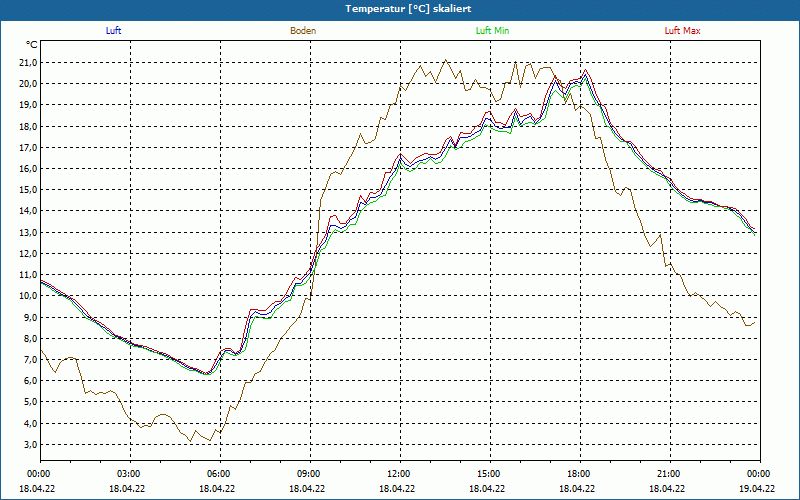Click the 21:00 time axis label
Image resolution: width=800 pixels, height=500 pixels.
[x=670, y=474]
